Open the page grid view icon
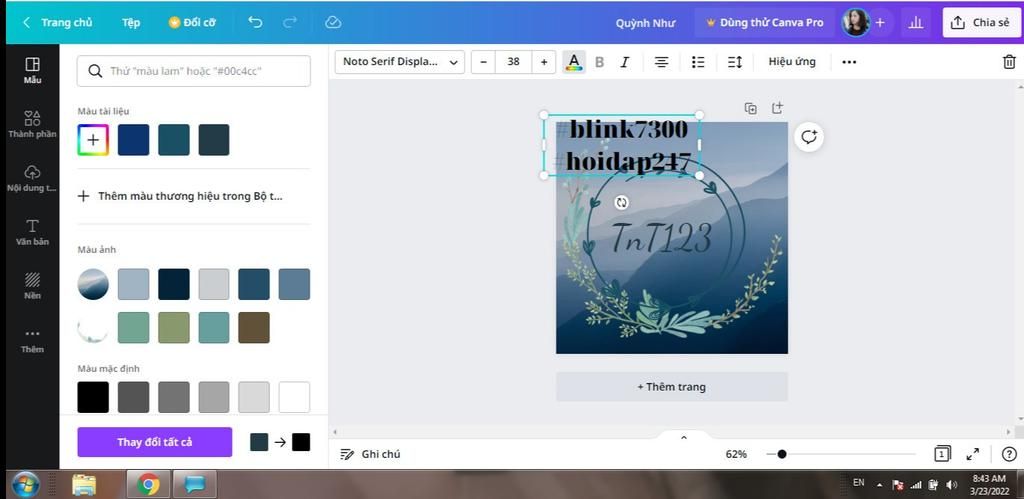1024x499 pixels. click(942, 454)
